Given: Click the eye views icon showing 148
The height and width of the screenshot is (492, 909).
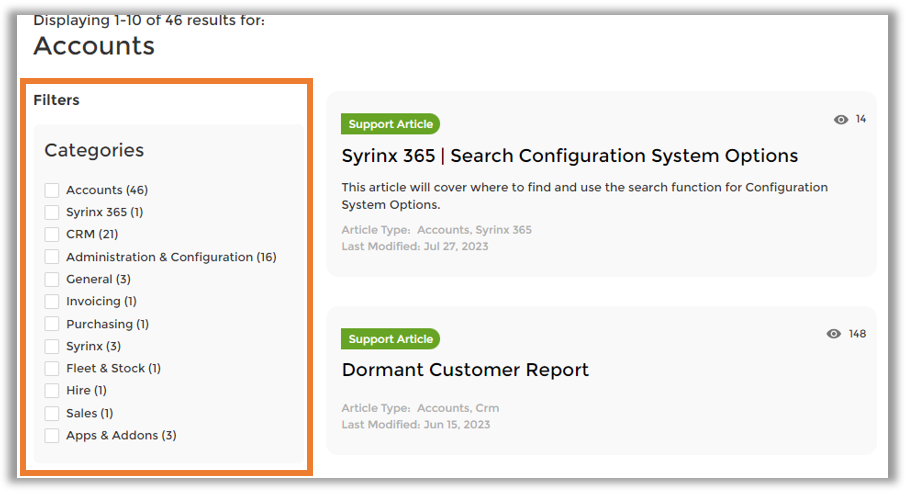Looking at the screenshot, I should (834, 334).
